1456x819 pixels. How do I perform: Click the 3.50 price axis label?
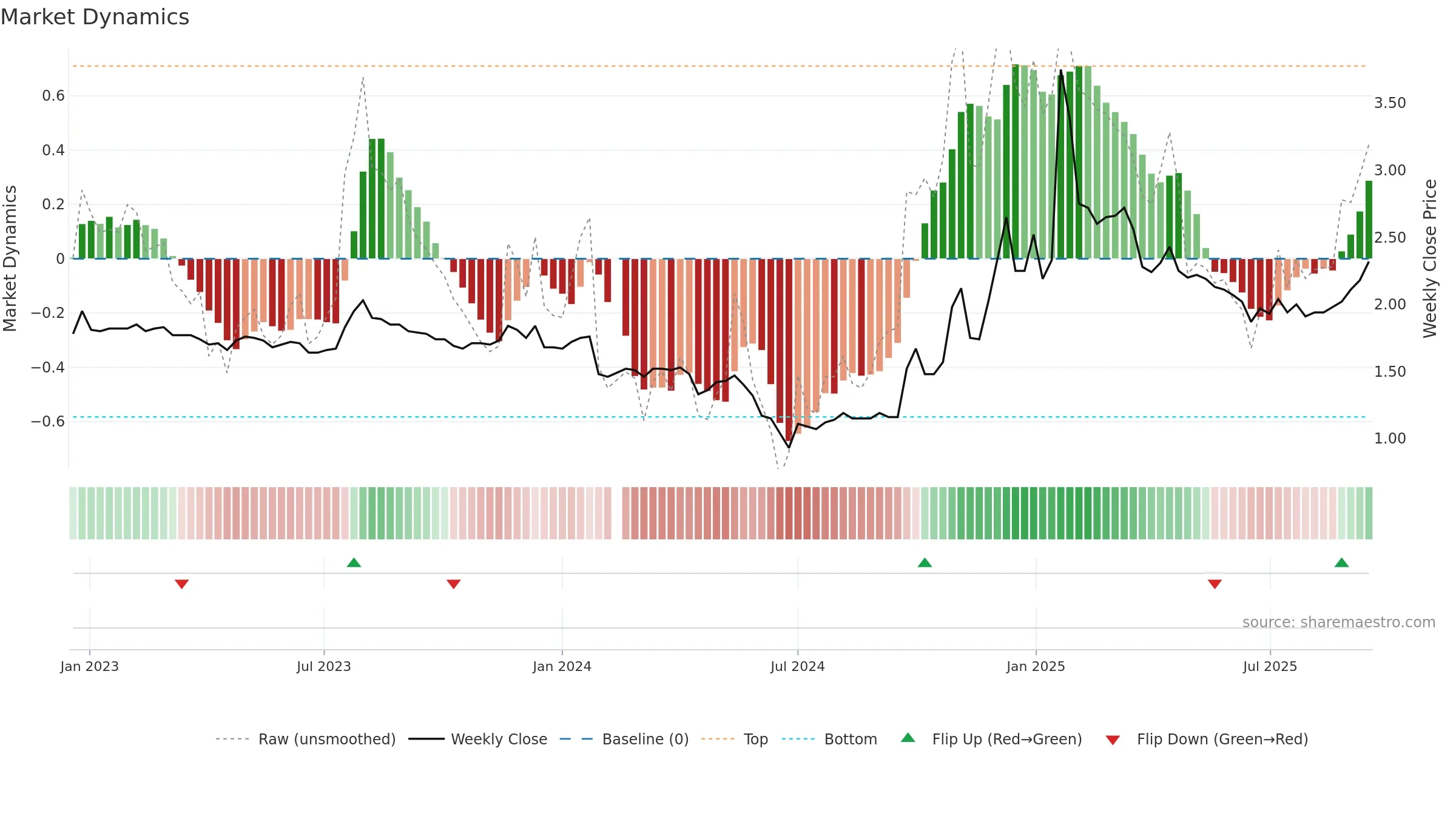point(1390,103)
